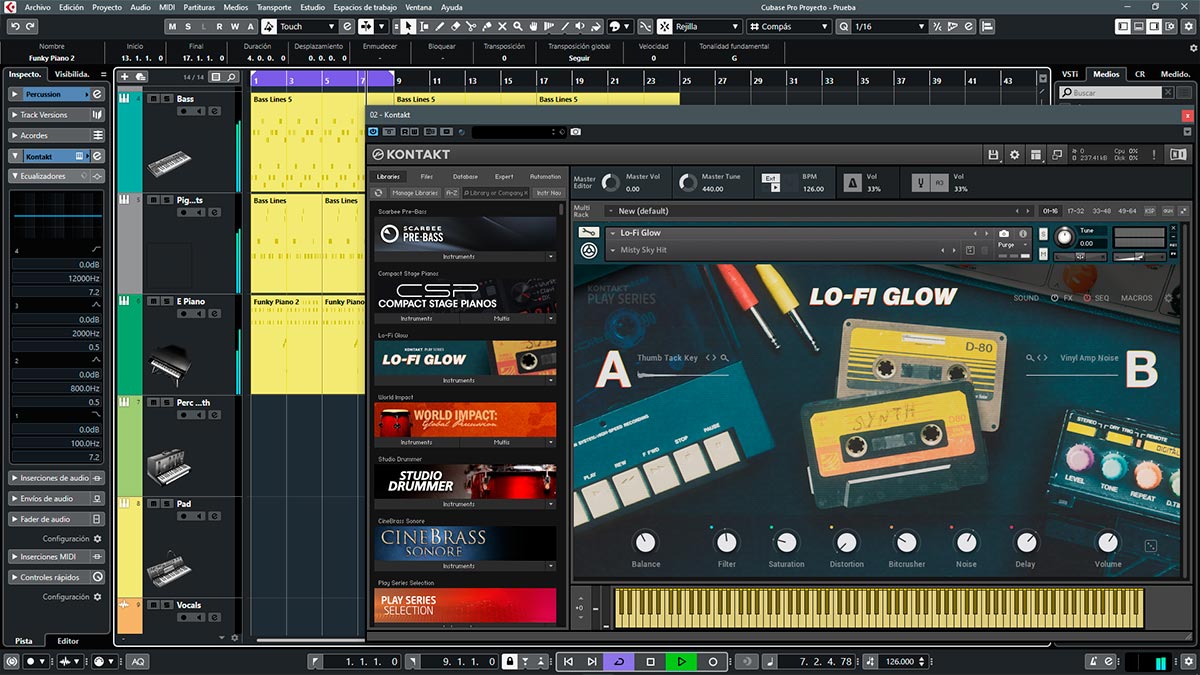Expand the Acordes inspector section
Viewport: 1200px width, 675px height.
pos(57,135)
